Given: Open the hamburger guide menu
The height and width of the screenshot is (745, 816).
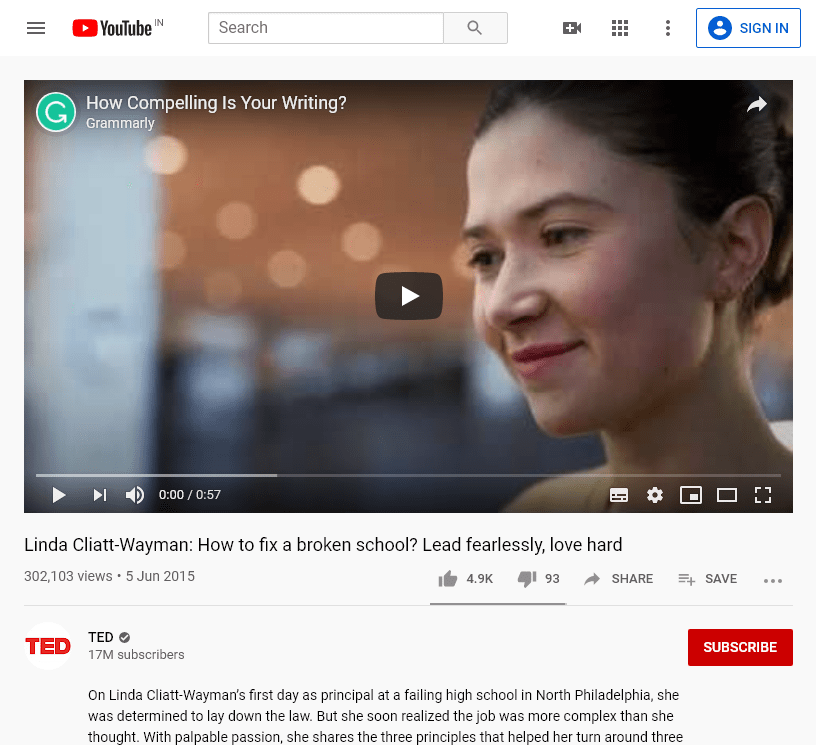Looking at the screenshot, I should coord(36,28).
